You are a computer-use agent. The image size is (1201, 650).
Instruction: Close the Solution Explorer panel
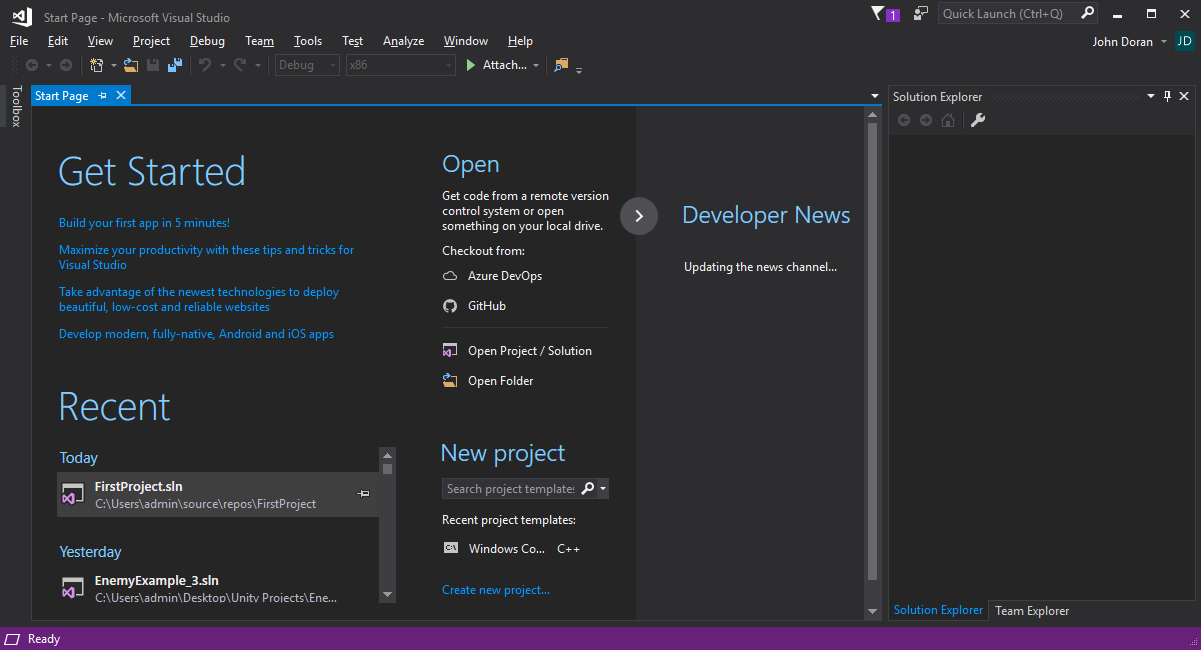1184,96
